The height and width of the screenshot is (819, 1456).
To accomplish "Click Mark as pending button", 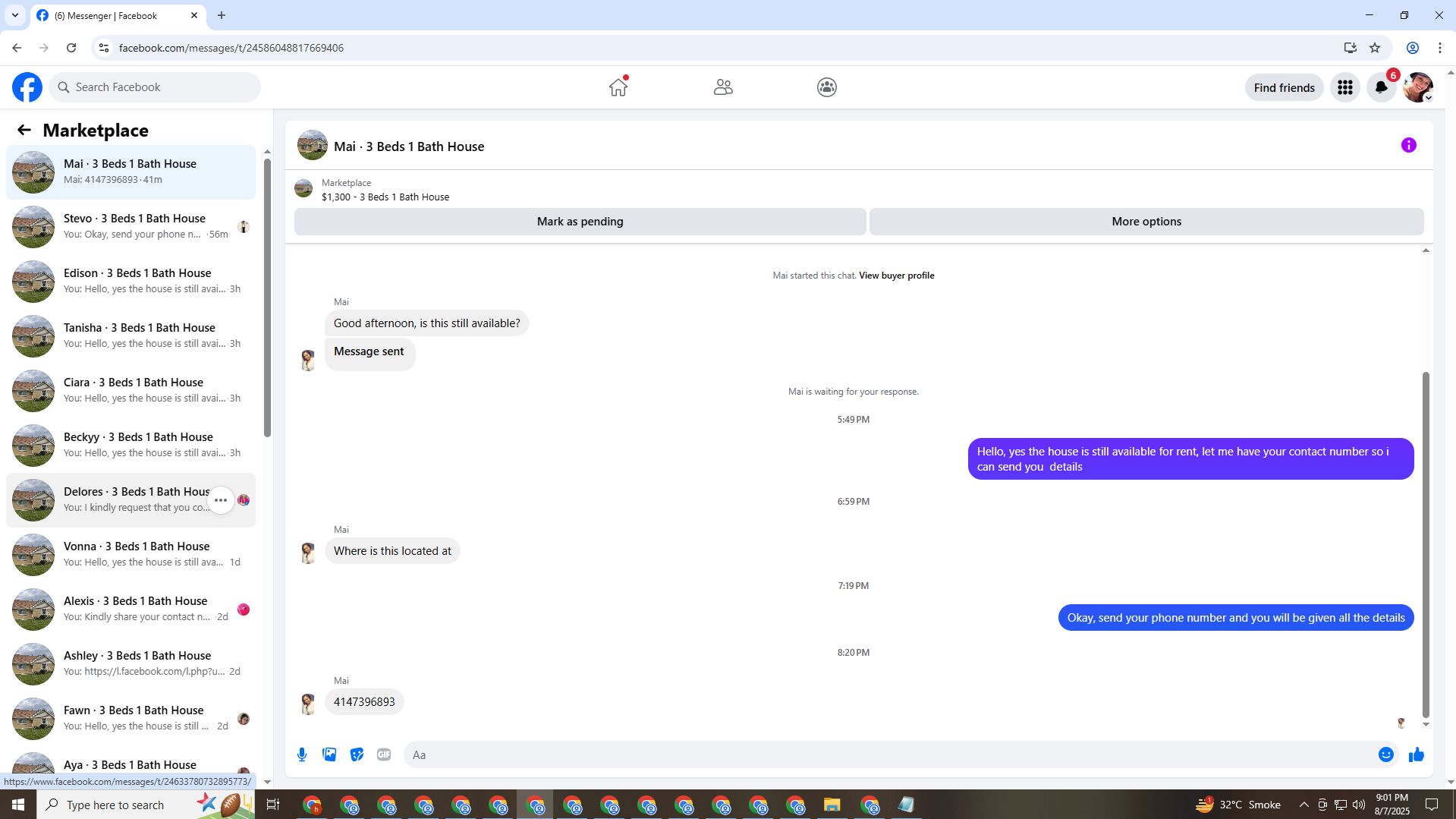I will tap(580, 222).
